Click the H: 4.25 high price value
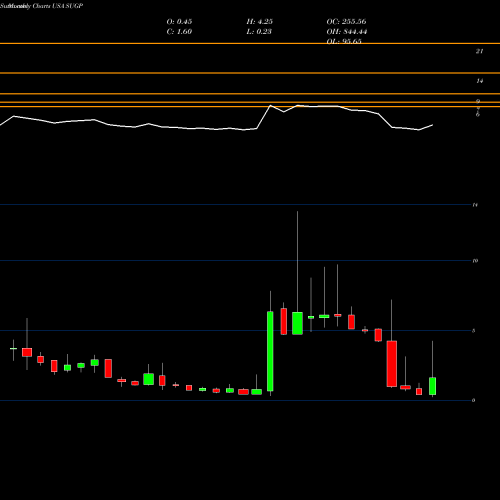The image size is (500, 500). pos(259,22)
